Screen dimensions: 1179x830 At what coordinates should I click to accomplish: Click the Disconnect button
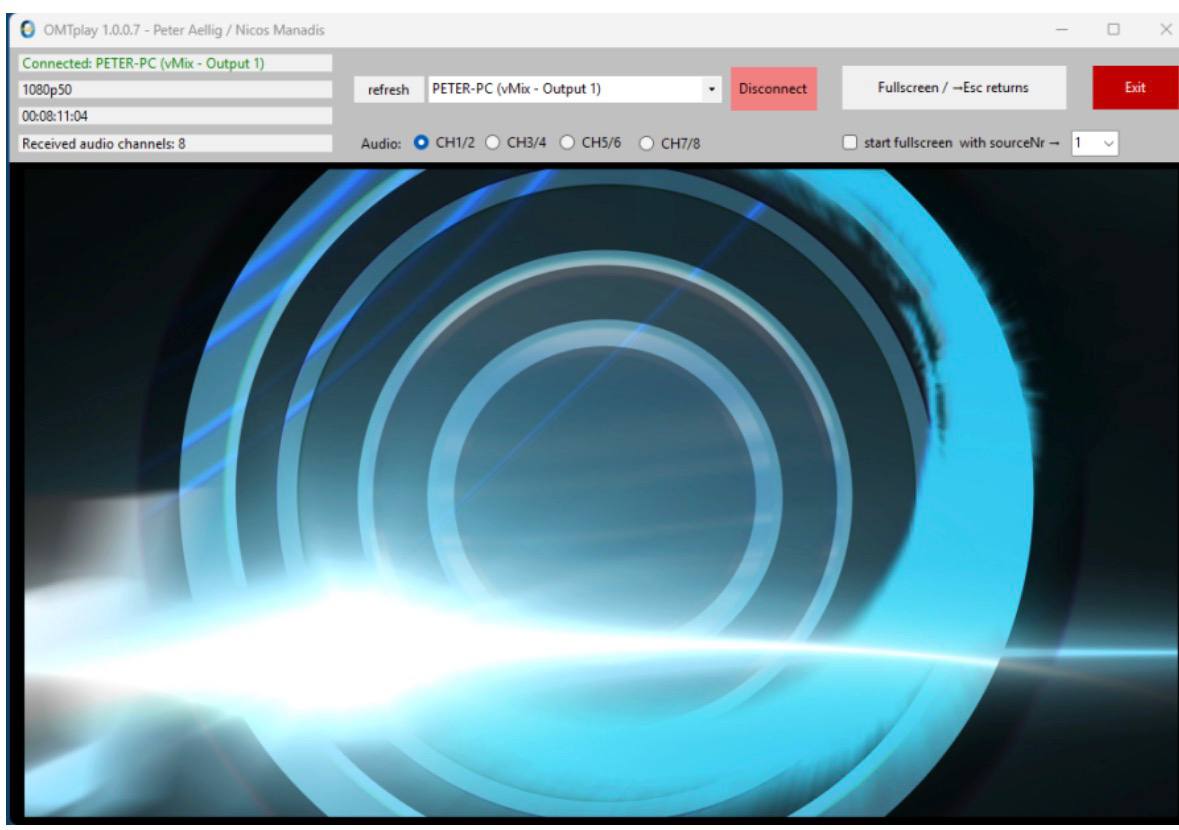pos(773,89)
